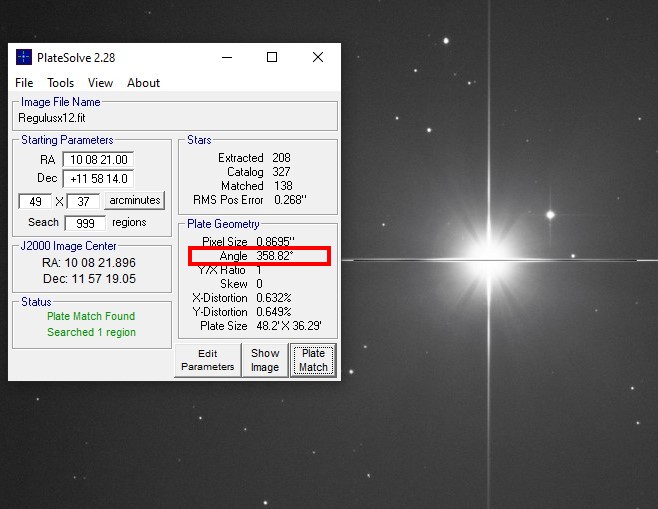Select the field width box showing 49

tap(35, 201)
